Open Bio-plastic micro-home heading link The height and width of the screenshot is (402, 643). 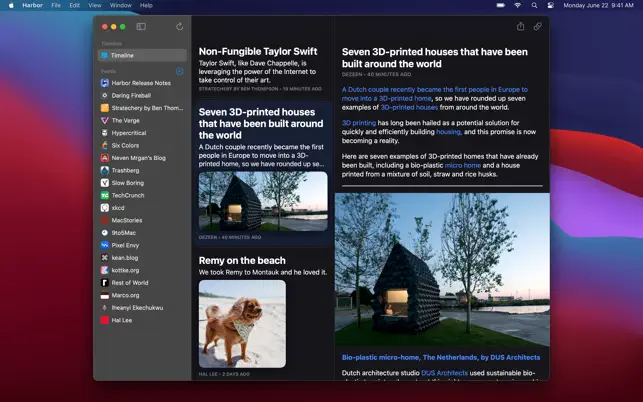coord(441,357)
